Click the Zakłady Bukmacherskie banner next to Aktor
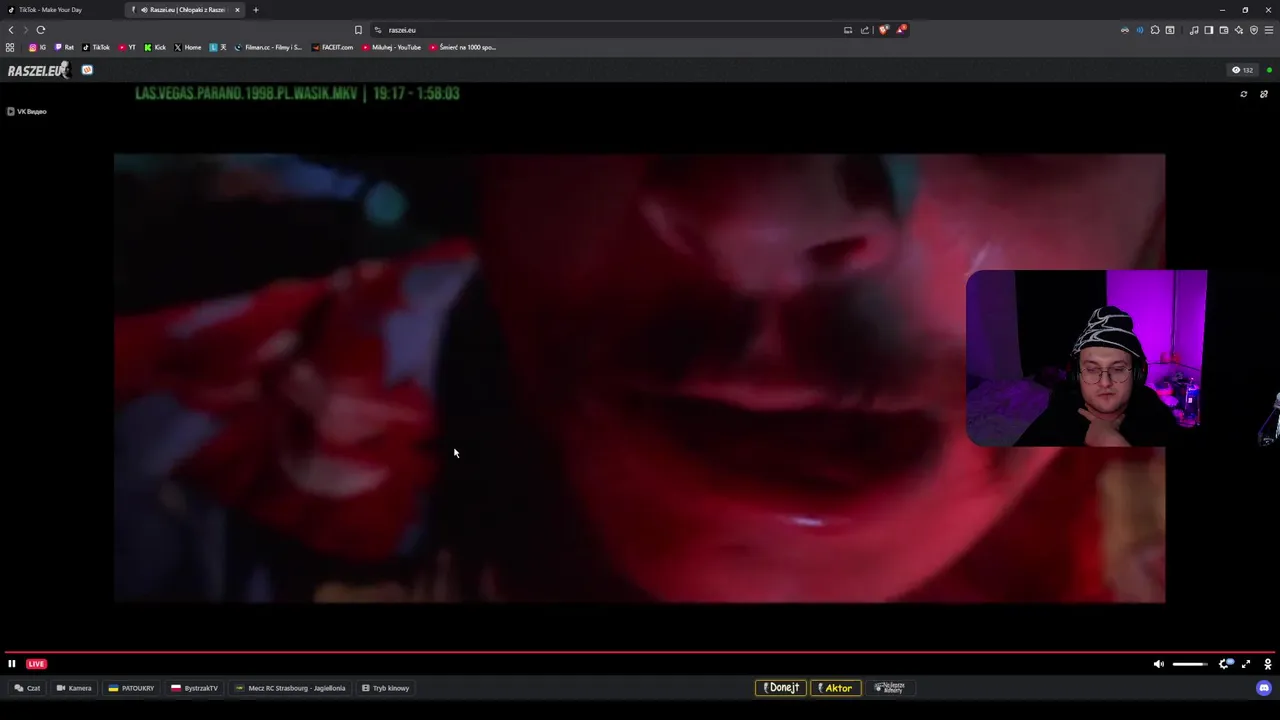 (890, 688)
